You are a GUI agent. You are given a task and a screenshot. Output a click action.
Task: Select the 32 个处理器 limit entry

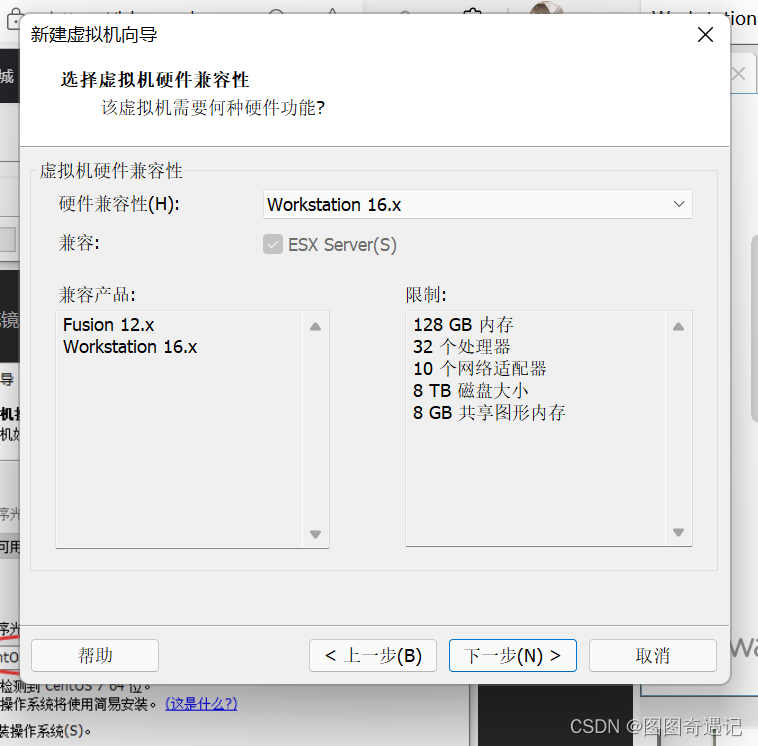[462, 347]
